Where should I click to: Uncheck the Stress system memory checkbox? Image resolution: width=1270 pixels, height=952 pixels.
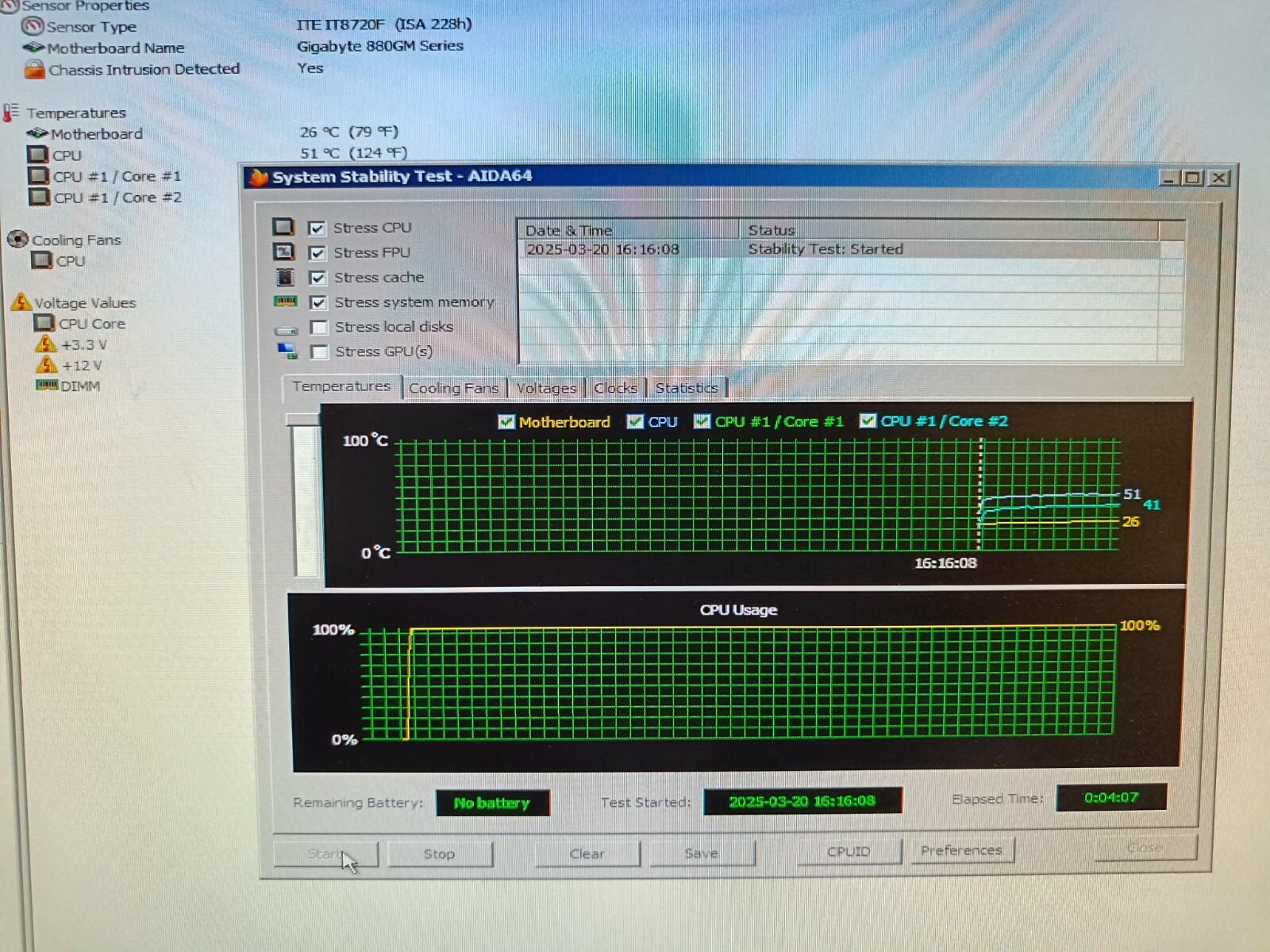pos(318,302)
